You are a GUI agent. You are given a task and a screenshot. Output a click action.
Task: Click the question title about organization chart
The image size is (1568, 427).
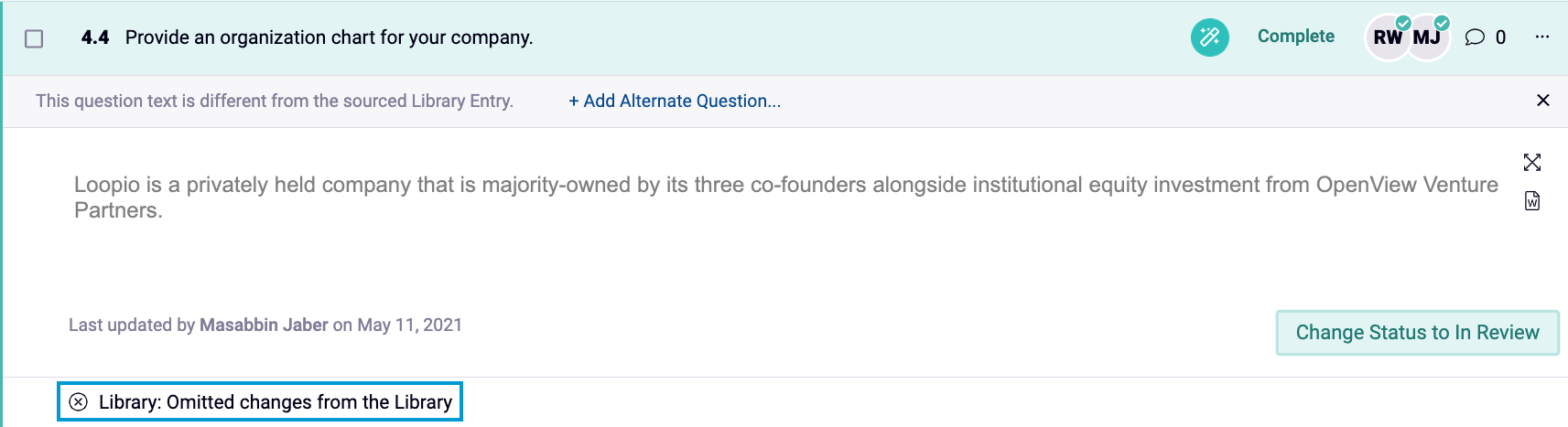[x=329, y=37]
